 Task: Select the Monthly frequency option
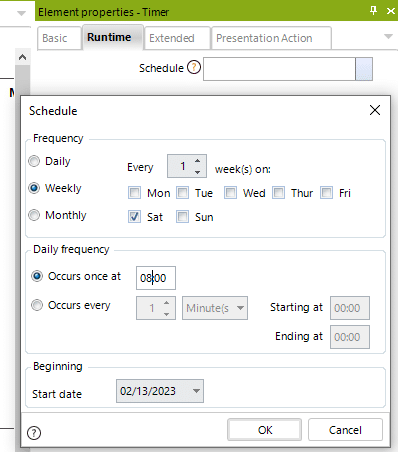tap(34, 215)
